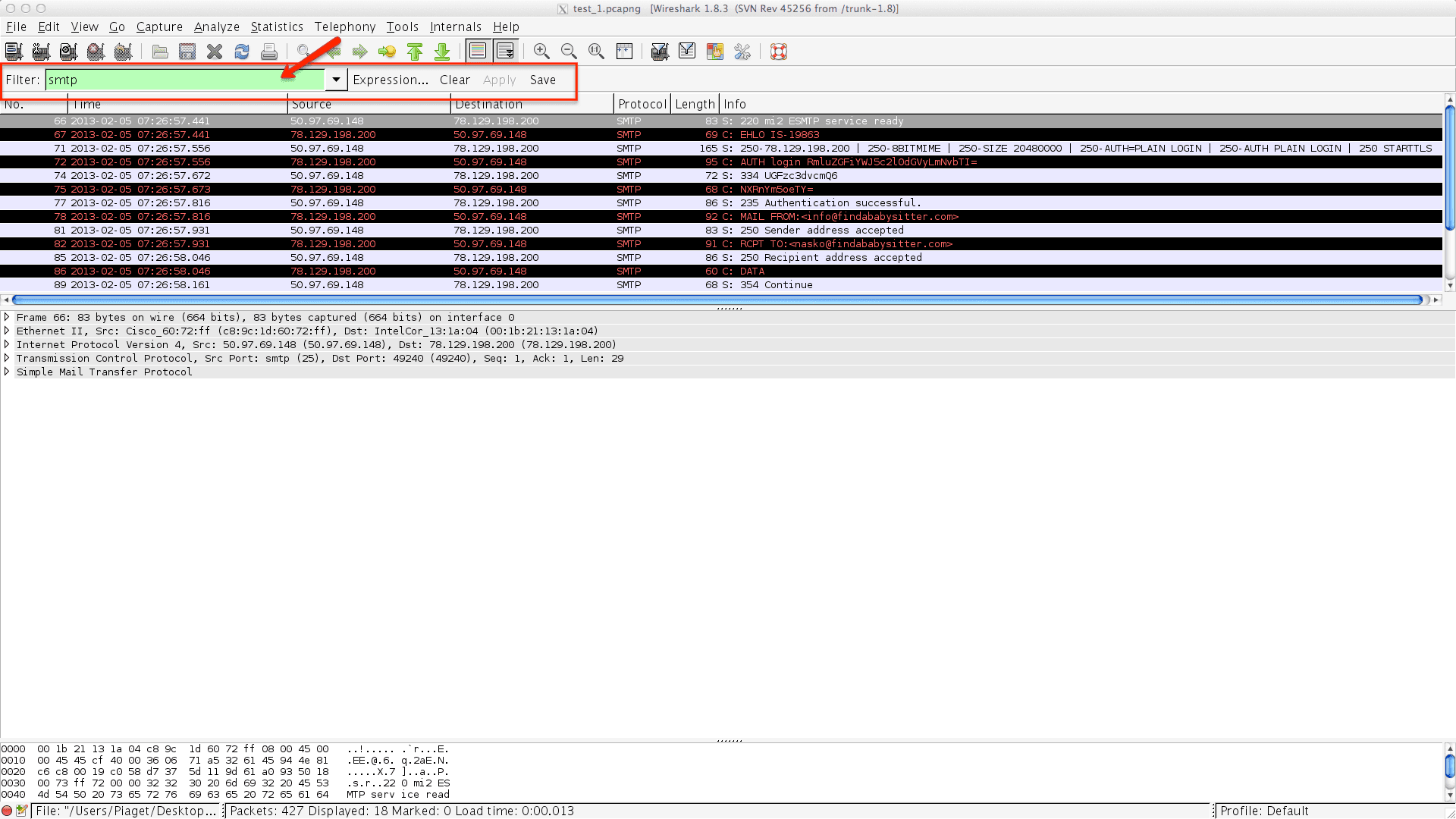The width and height of the screenshot is (1456, 819).
Task: Open the filter history dropdown
Action: (x=335, y=79)
